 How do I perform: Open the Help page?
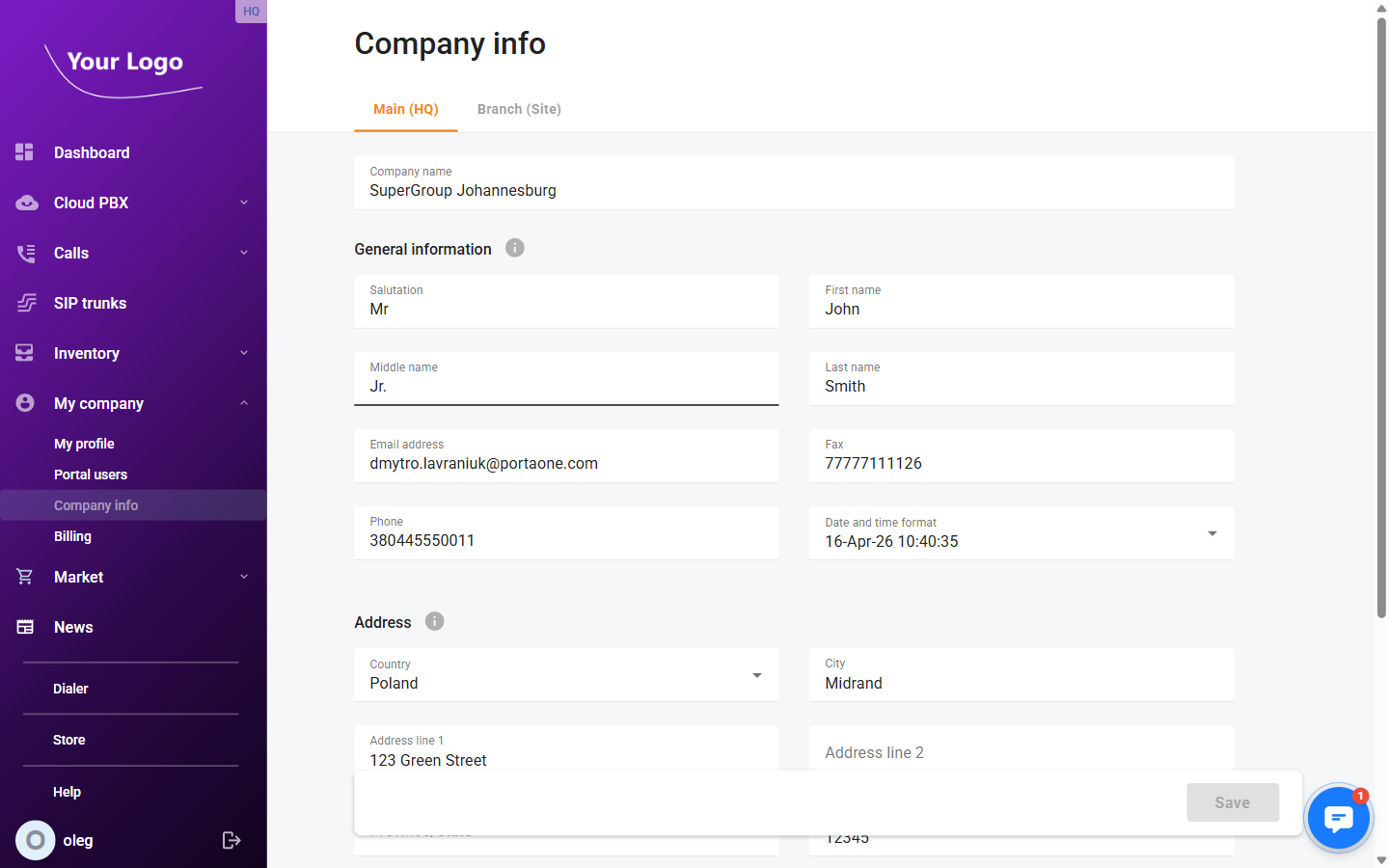(67, 791)
